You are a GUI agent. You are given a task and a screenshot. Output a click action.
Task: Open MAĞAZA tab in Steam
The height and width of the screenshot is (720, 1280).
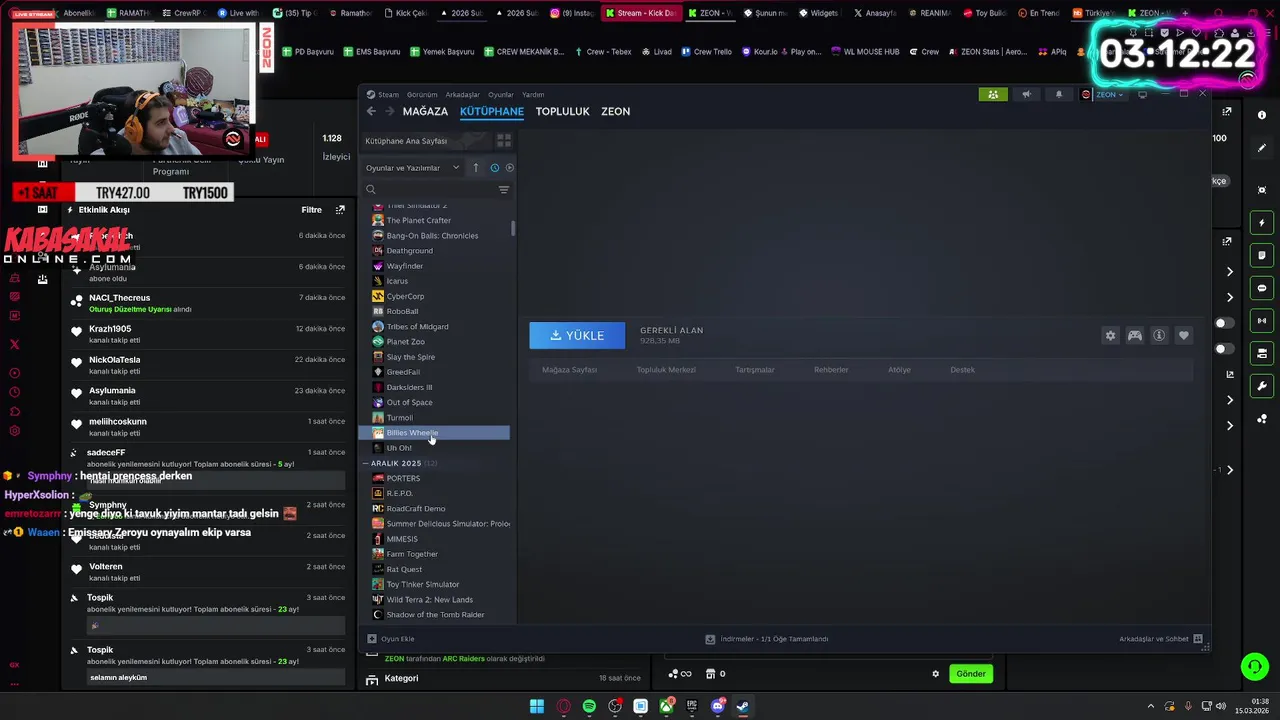coord(425,111)
